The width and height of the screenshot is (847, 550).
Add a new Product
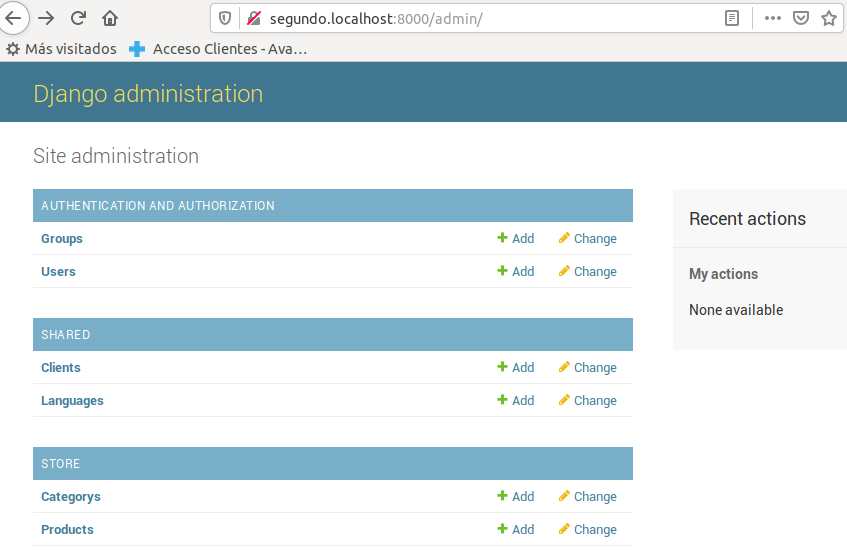tap(516, 530)
